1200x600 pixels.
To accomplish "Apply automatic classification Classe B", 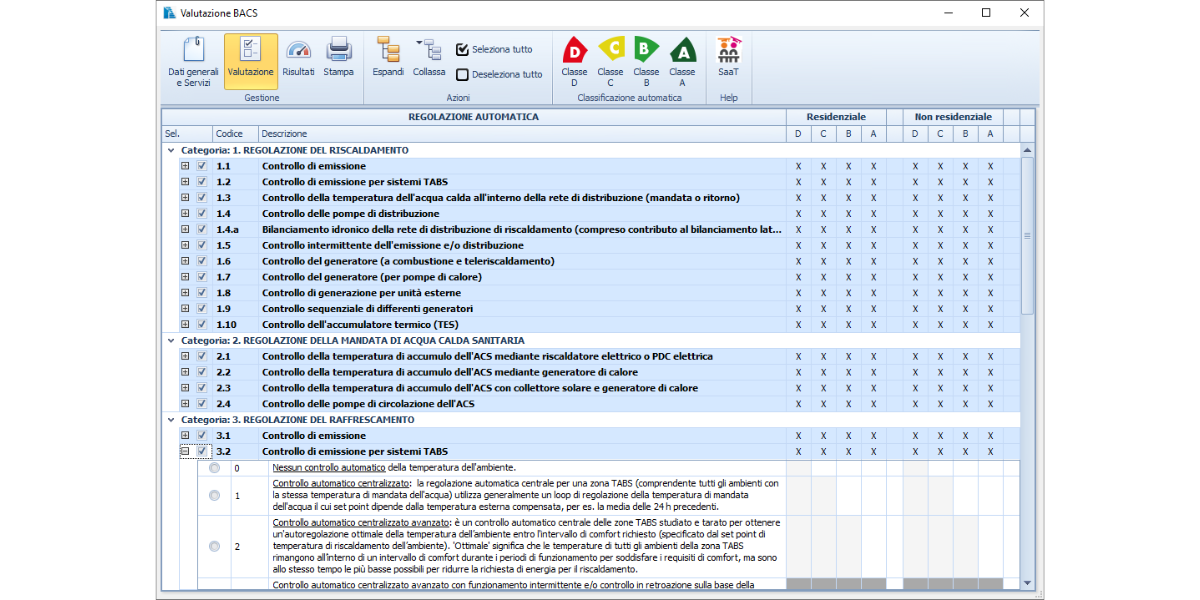I will point(646,62).
